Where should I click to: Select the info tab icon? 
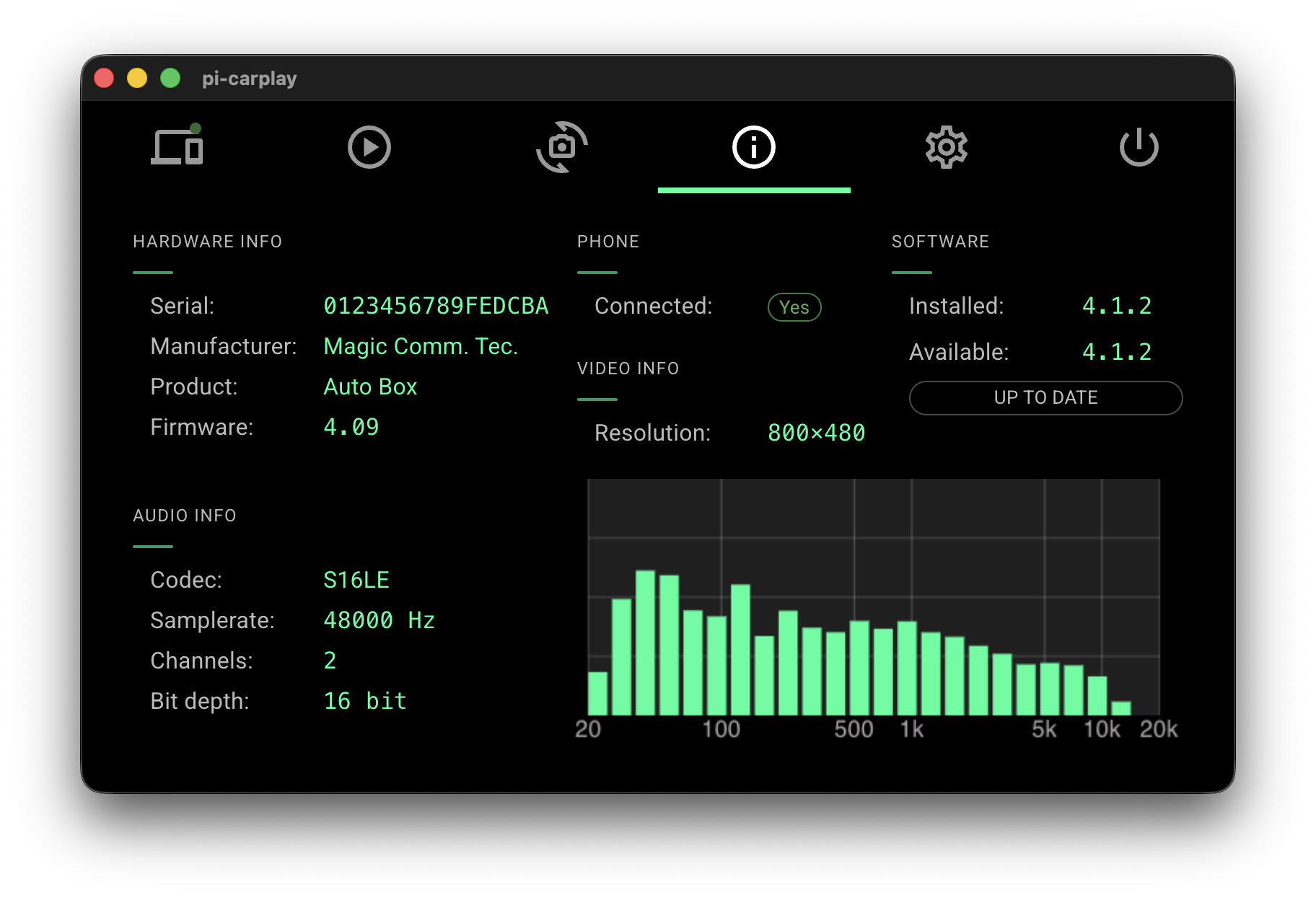point(753,147)
